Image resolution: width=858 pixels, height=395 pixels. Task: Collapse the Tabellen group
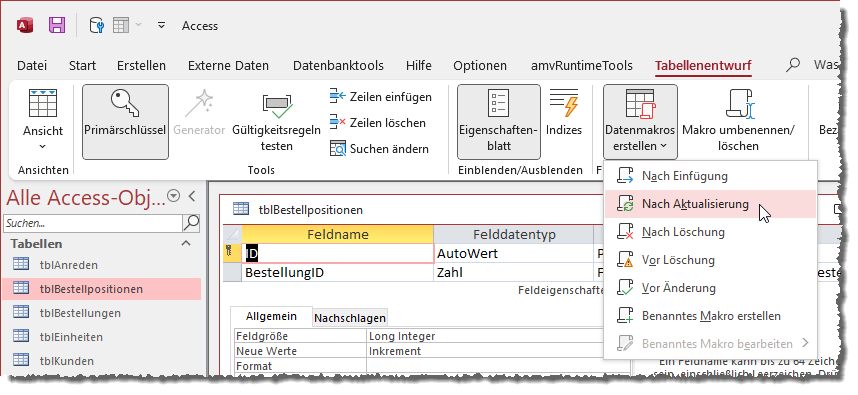pyautogui.click(x=186, y=243)
